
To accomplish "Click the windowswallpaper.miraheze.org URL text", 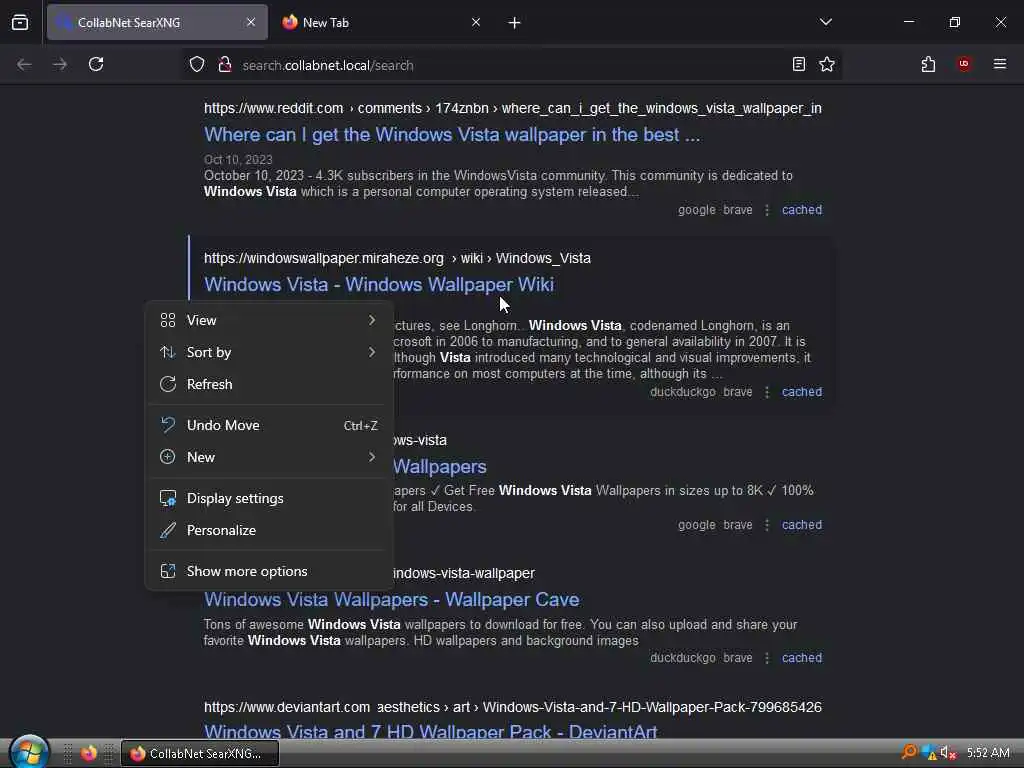I will point(323,258).
